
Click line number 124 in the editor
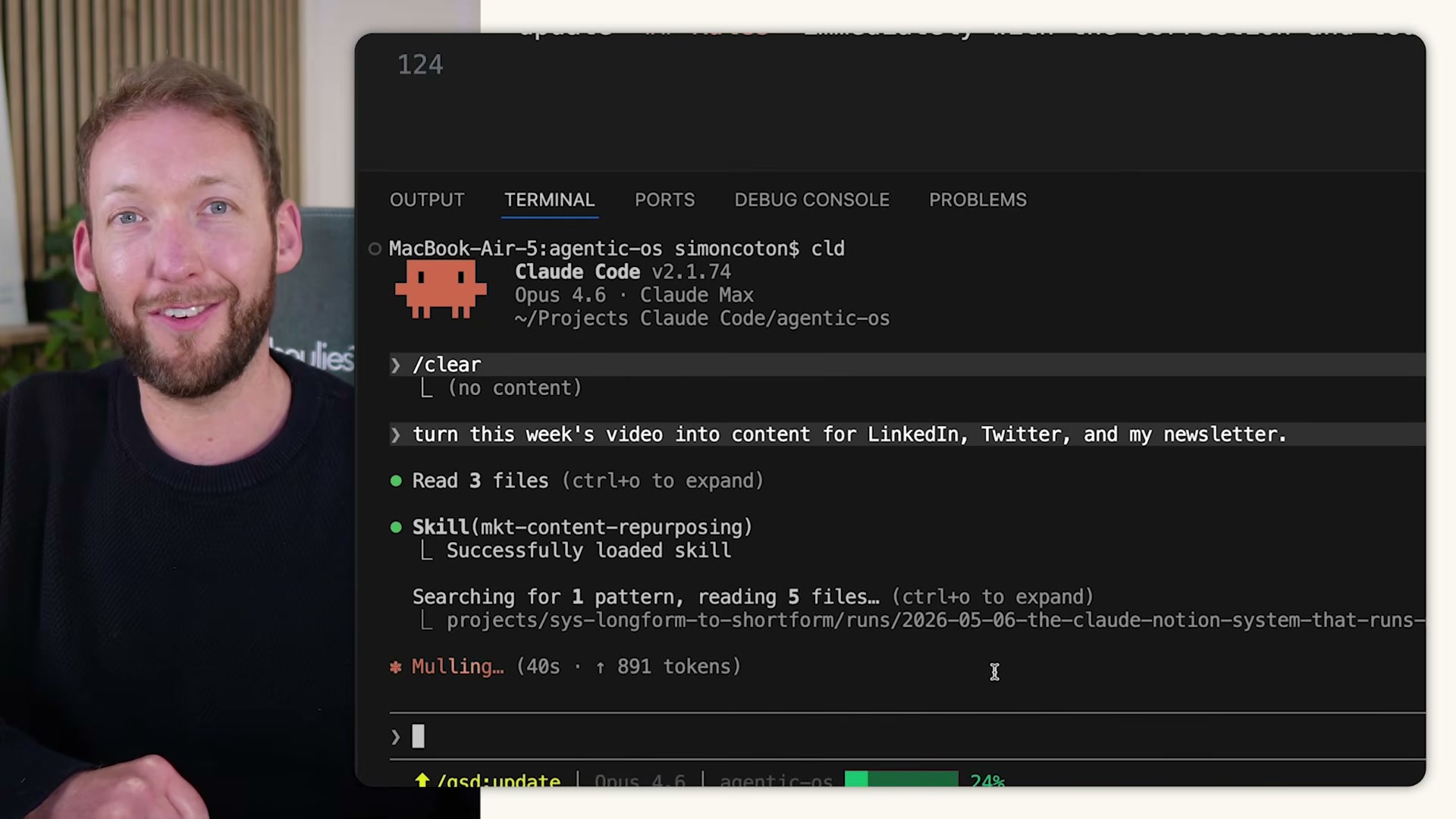point(420,64)
